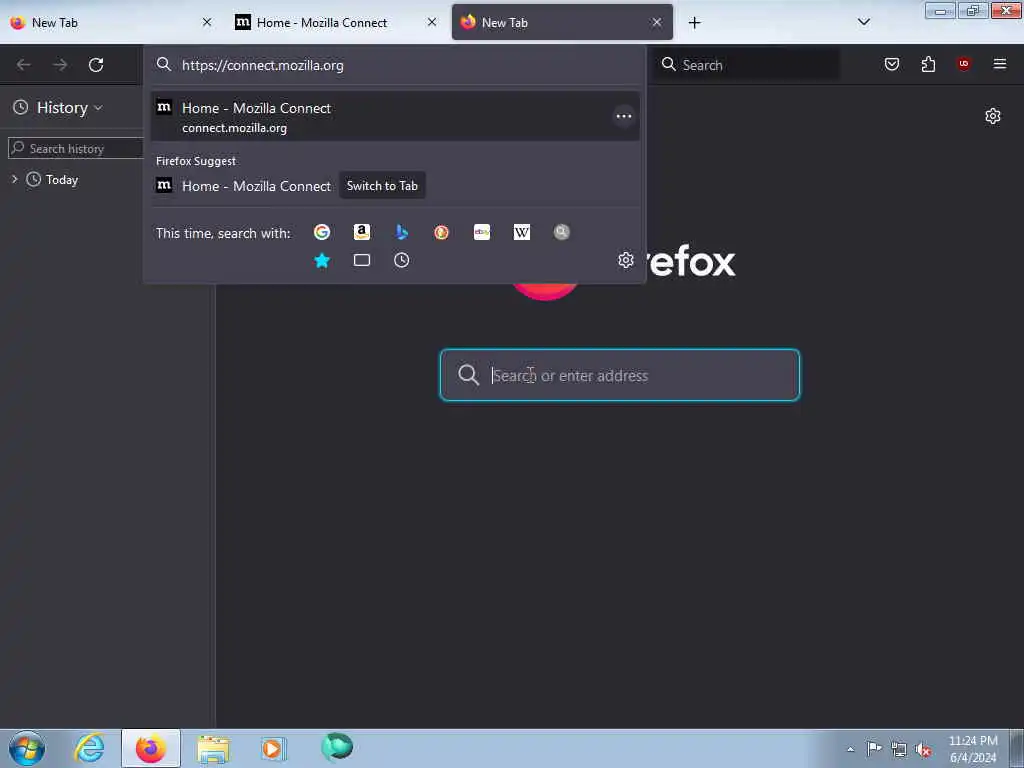Open the muted volume tray icon
Viewport: 1024px width, 768px height.
click(x=923, y=750)
